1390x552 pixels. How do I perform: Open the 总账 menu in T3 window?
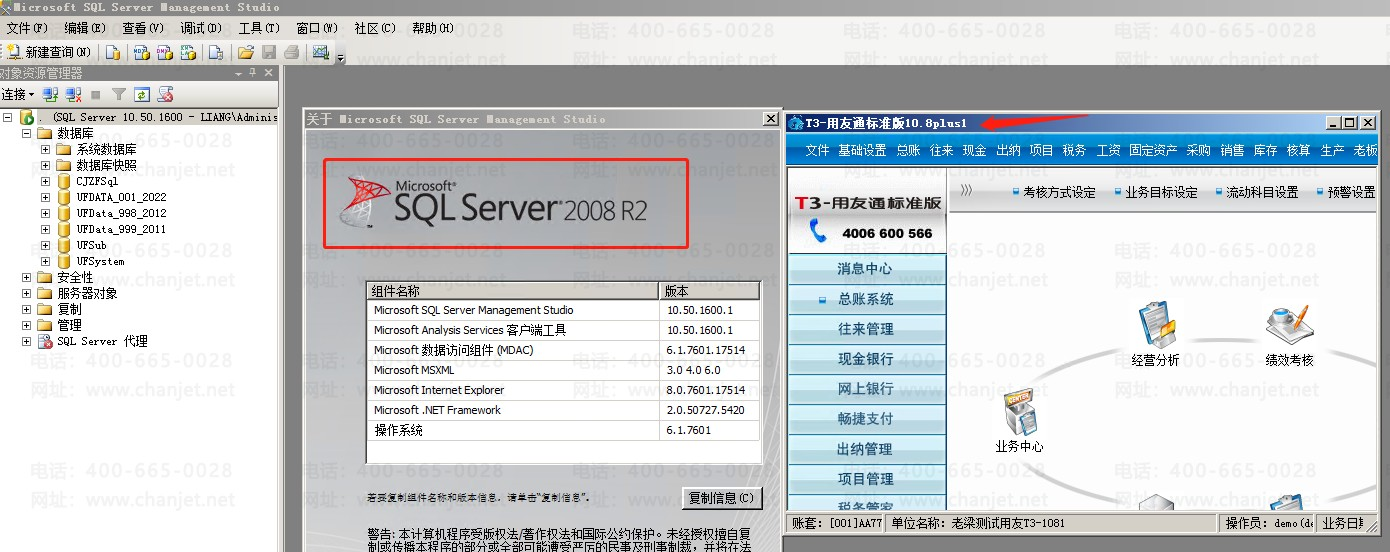click(908, 150)
